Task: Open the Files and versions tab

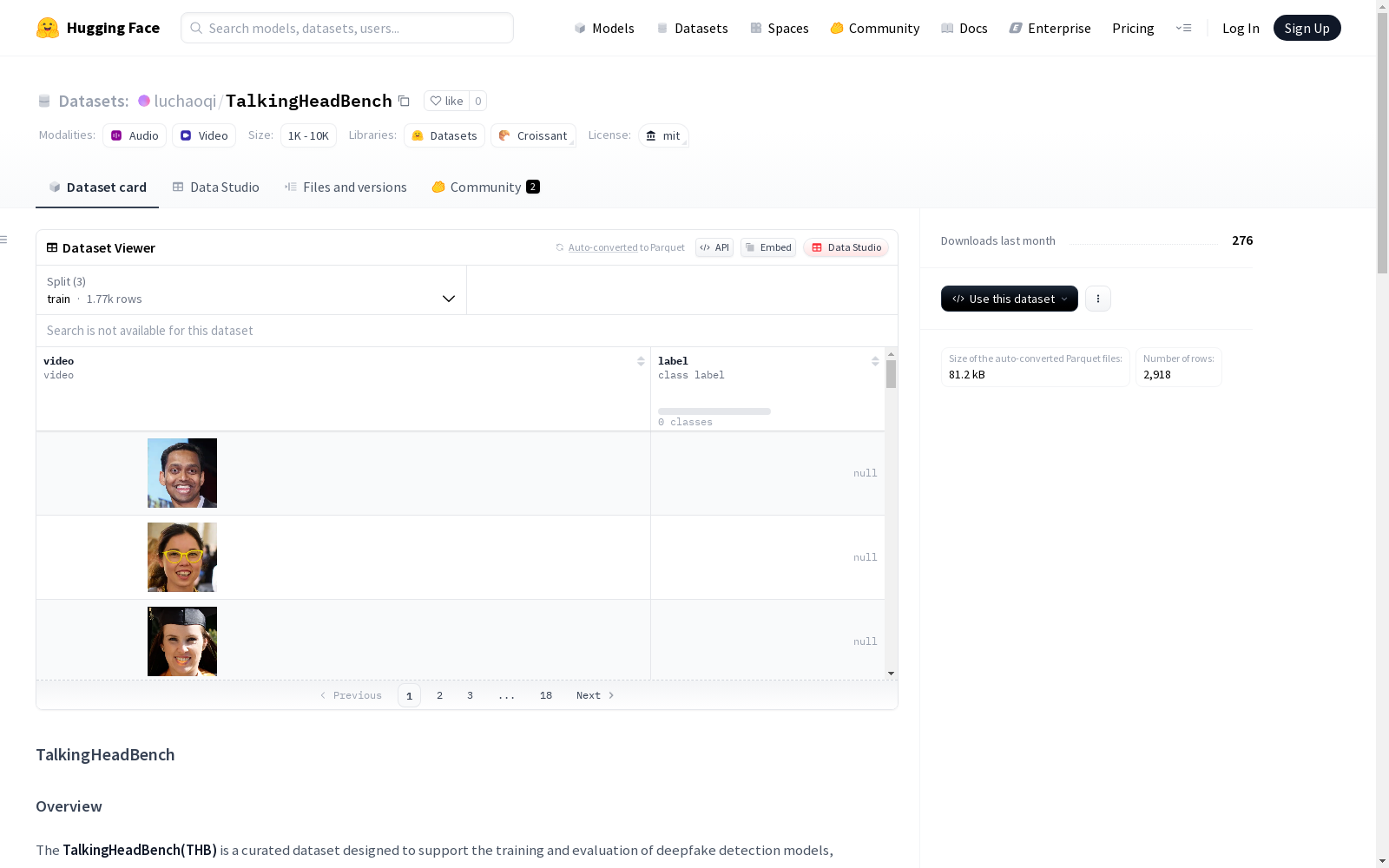Action: point(346,187)
